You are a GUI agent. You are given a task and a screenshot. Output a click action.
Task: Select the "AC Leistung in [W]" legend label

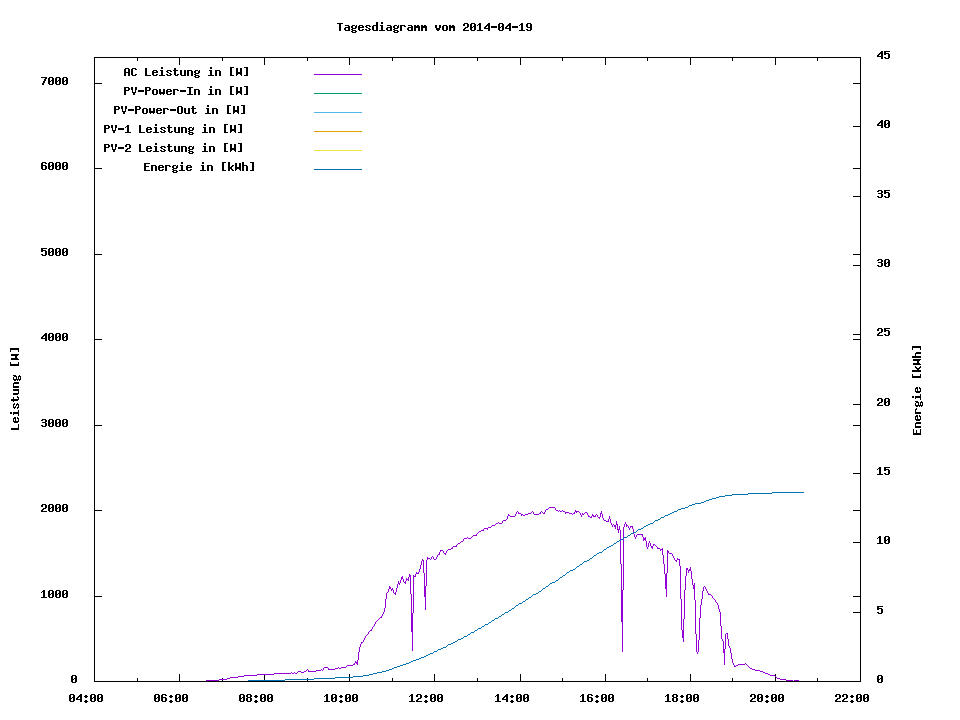186,72
